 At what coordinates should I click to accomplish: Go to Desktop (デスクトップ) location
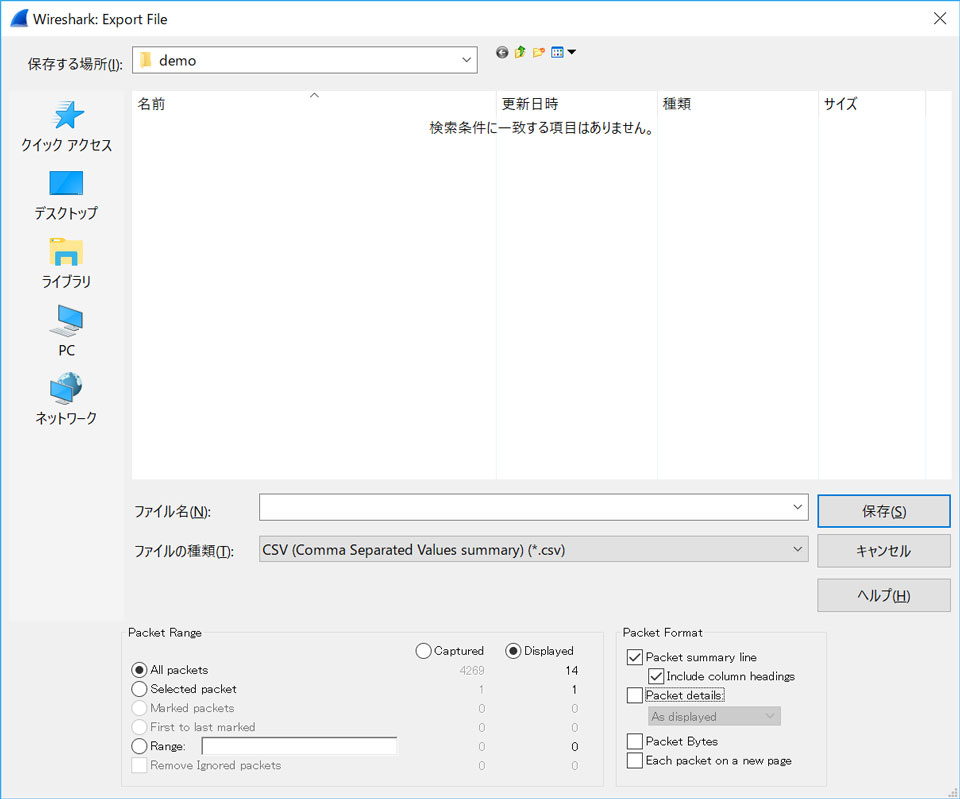(x=66, y=195)
